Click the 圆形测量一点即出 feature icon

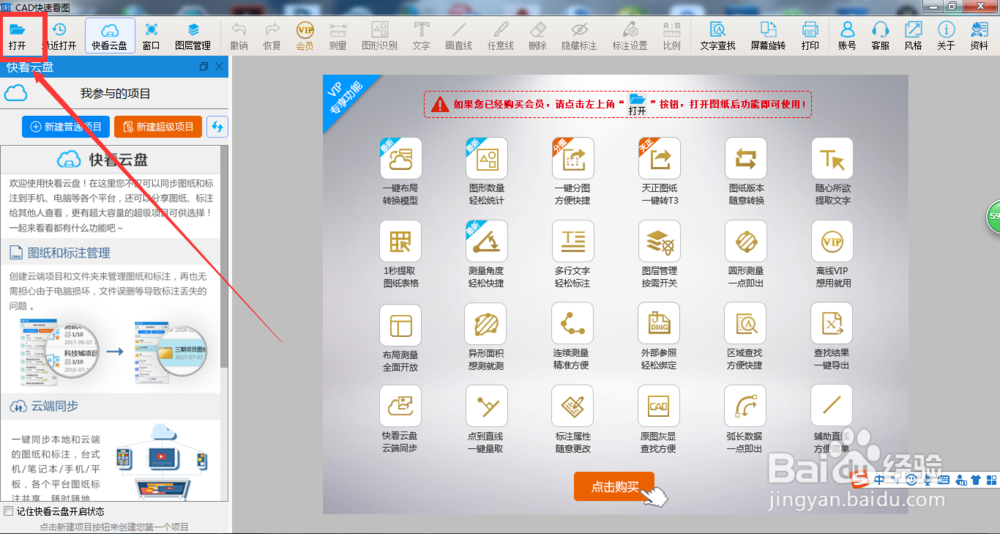tap(746, 241)
